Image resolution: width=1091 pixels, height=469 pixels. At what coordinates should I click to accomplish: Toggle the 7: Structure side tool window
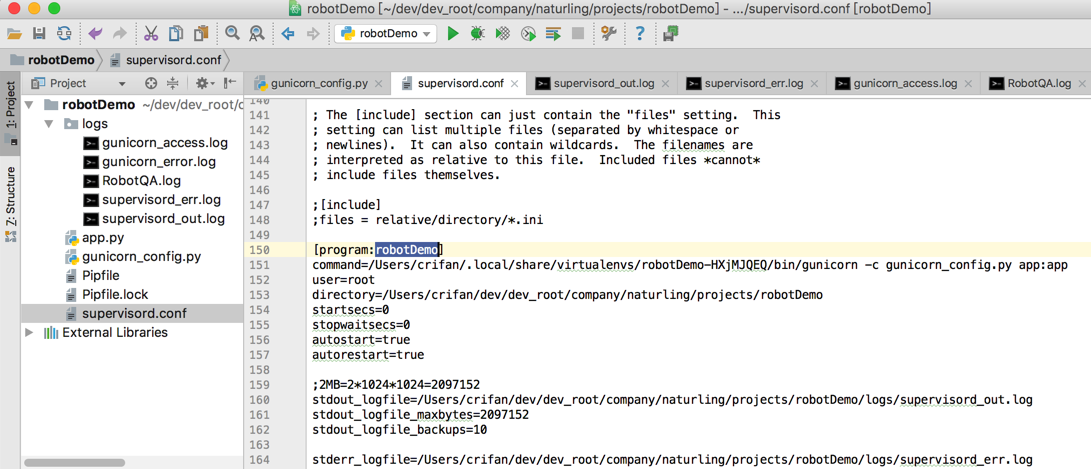(10, 204)
